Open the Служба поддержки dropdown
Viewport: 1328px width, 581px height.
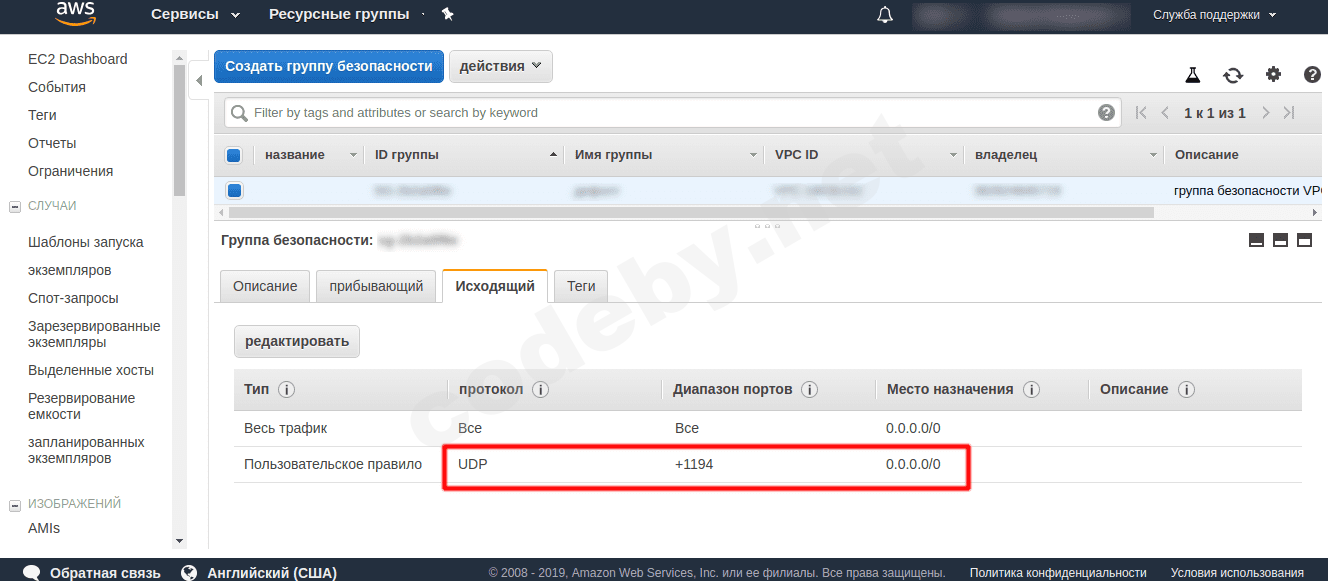pos(1215,15)
